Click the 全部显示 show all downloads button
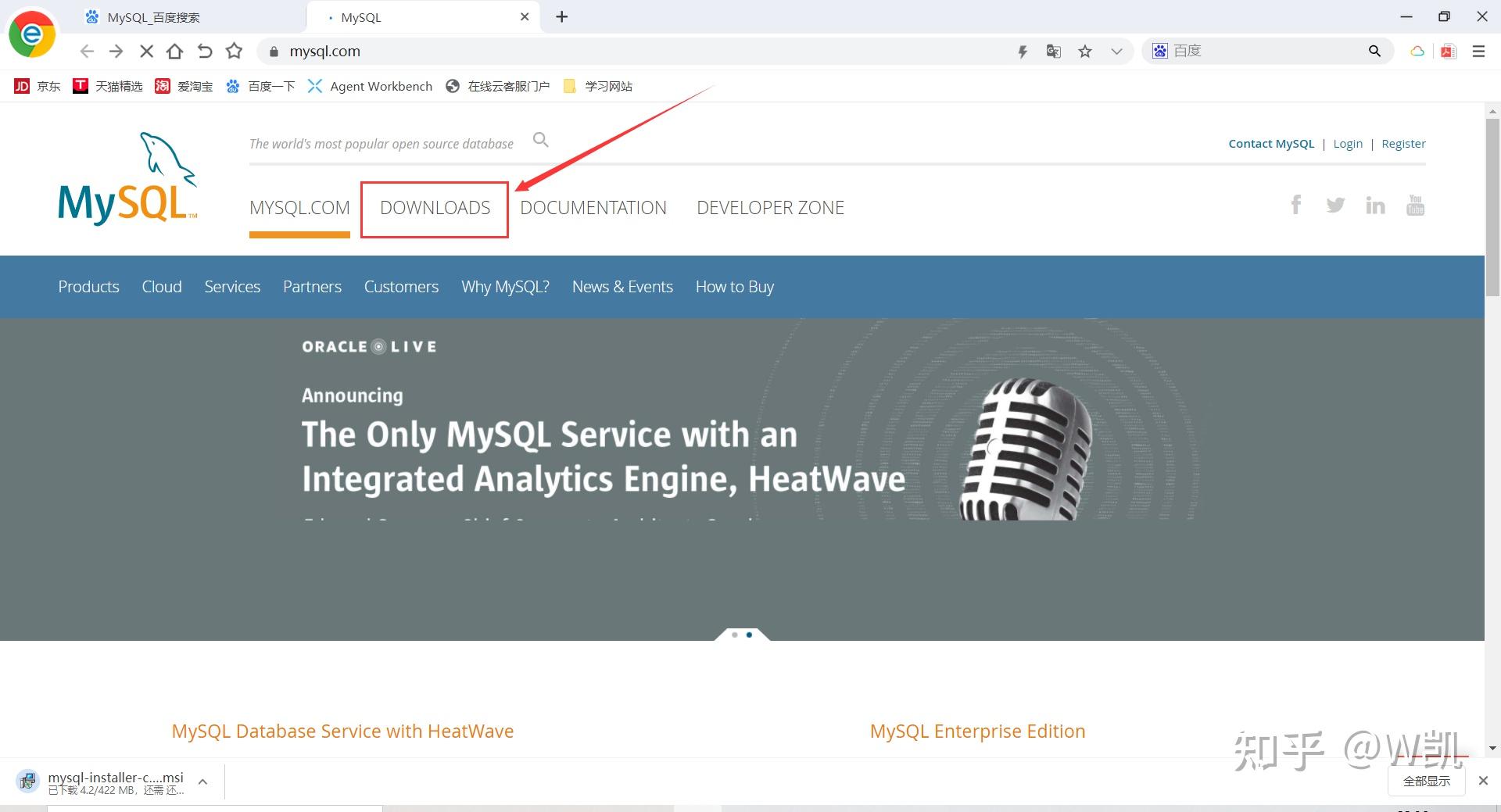 (1426, 781)
